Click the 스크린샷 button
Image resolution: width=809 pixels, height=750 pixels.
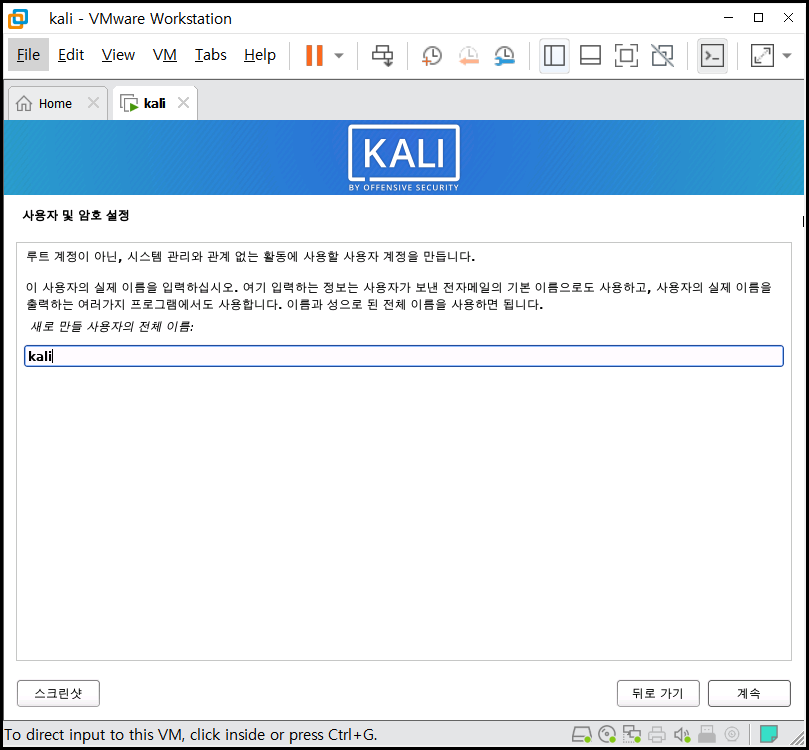pos(58,693)
